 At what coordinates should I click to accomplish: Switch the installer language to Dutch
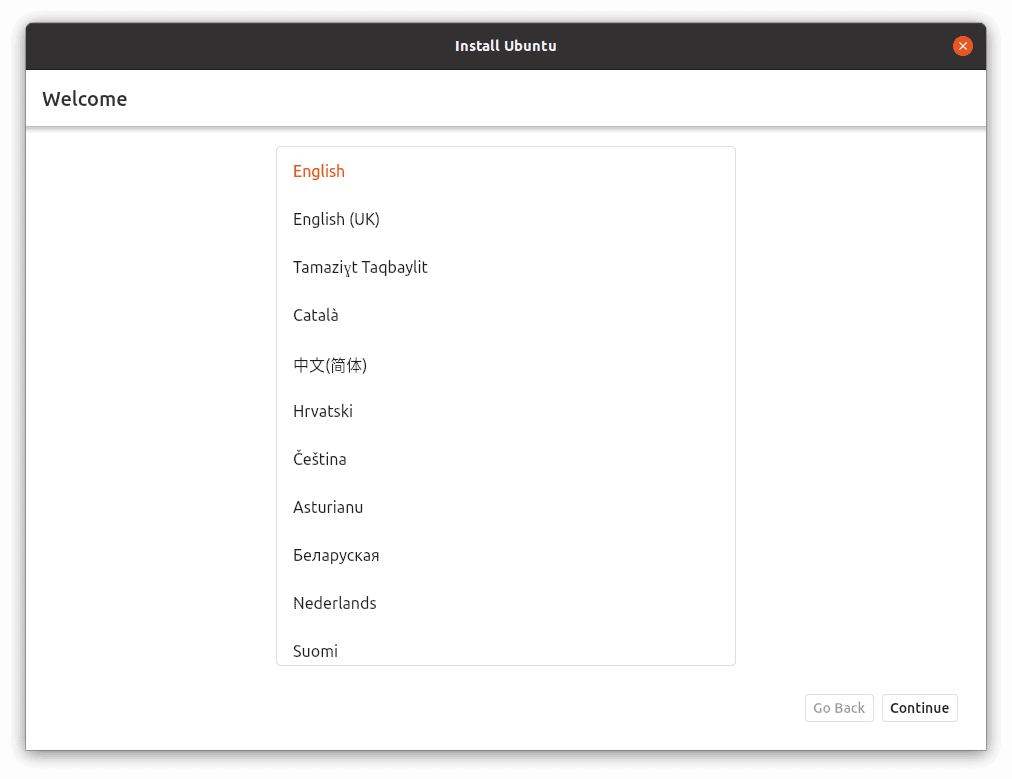tap(335, 603)
